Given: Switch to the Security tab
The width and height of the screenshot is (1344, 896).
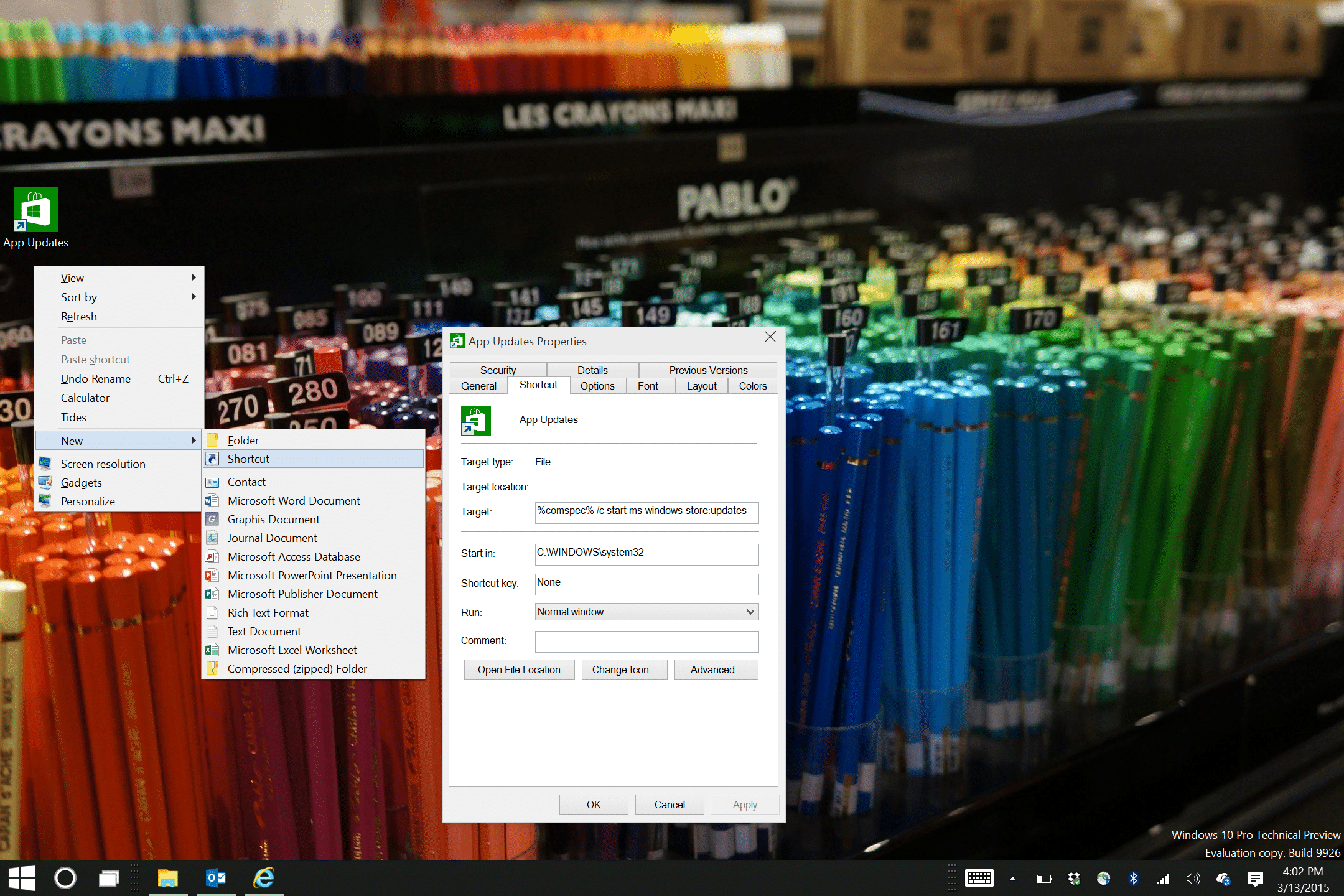Looking at the screenshot, I should click(x=498, y=370).
